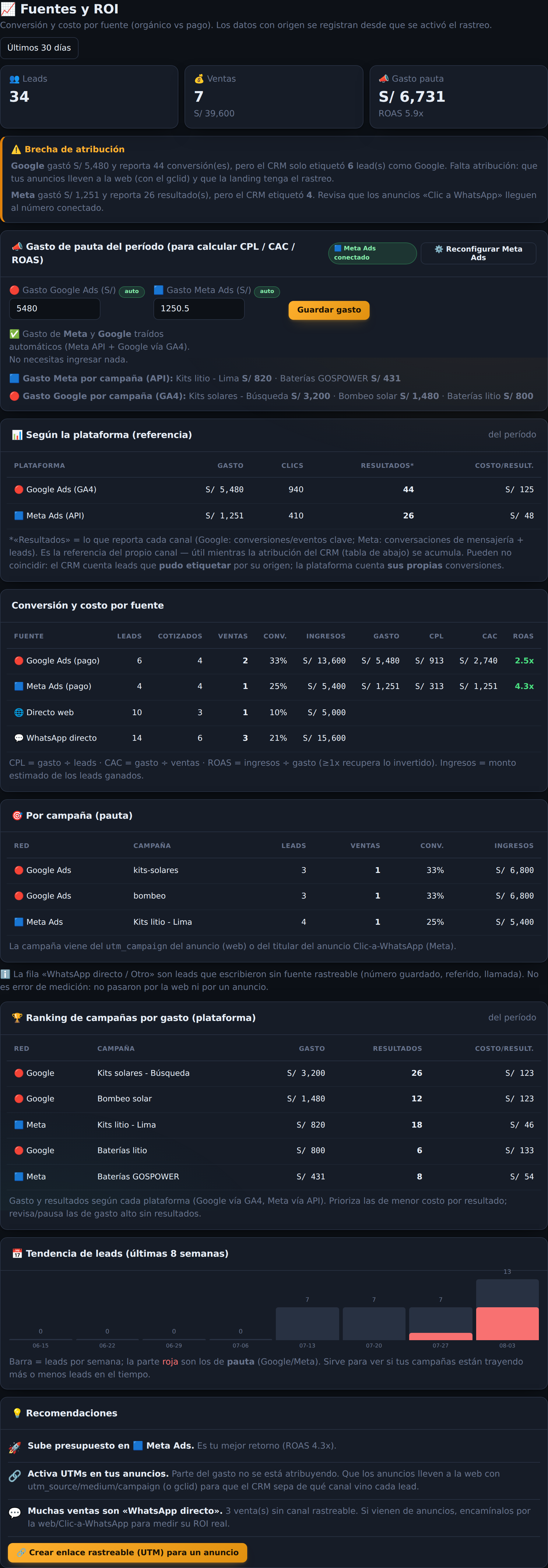The height and width of the screenshot is (1568, 548).
Task: Click calendar icon beside Tendencia de leads heading
Action: 17,1253
